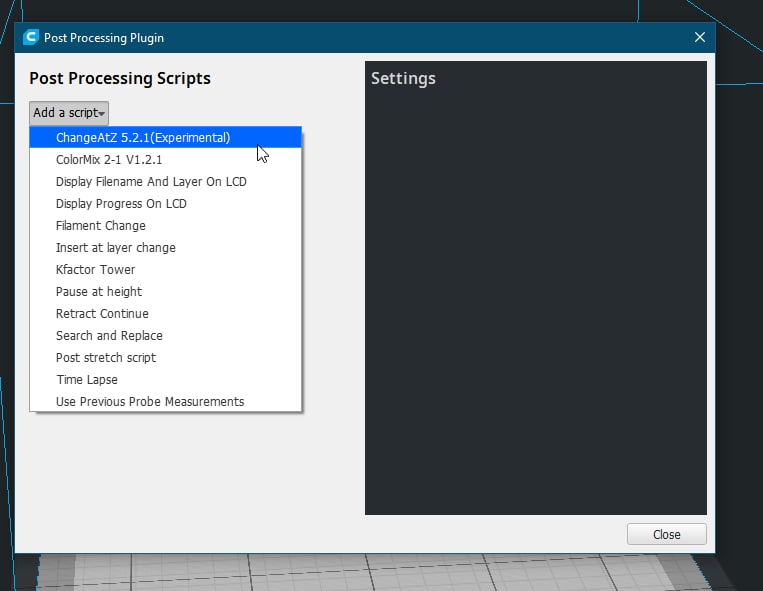The width and height of the screenshot is (763, 591).
Task: Select Kfactor Tower script
Action: point(165,269)
